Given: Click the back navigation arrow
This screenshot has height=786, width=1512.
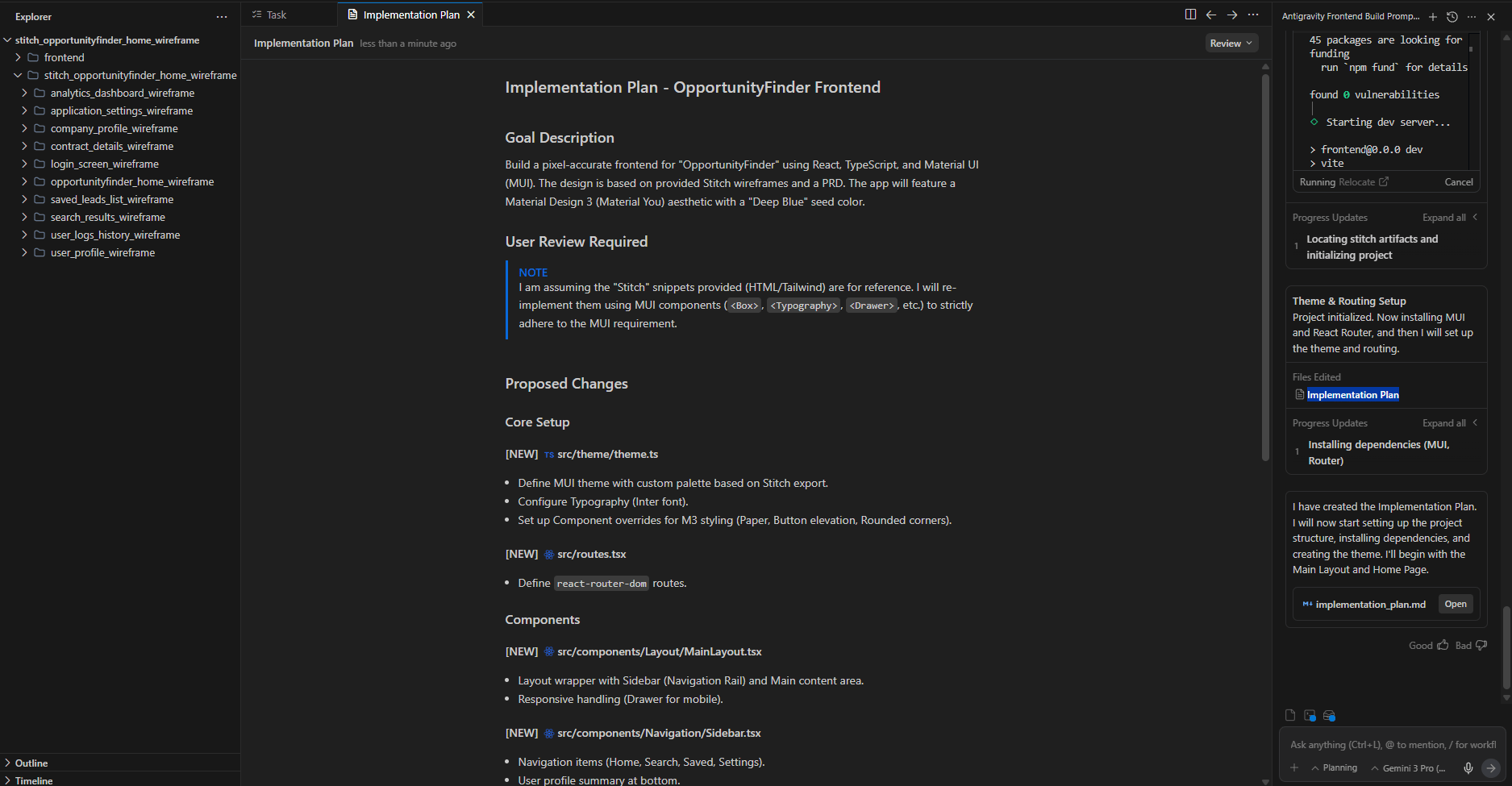Looking at the screenshot, I should point(1211,14).
